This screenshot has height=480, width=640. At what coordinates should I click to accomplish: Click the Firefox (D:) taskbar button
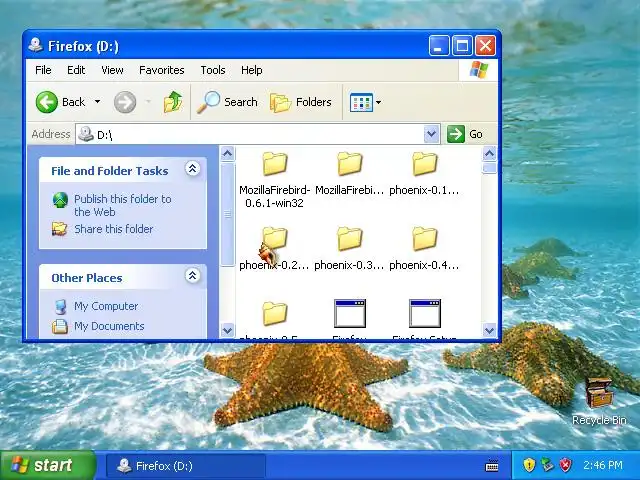[186, 466]
